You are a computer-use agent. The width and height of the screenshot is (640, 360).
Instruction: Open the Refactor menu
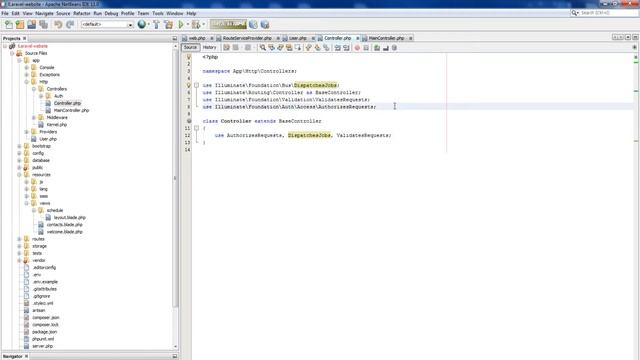82,13
